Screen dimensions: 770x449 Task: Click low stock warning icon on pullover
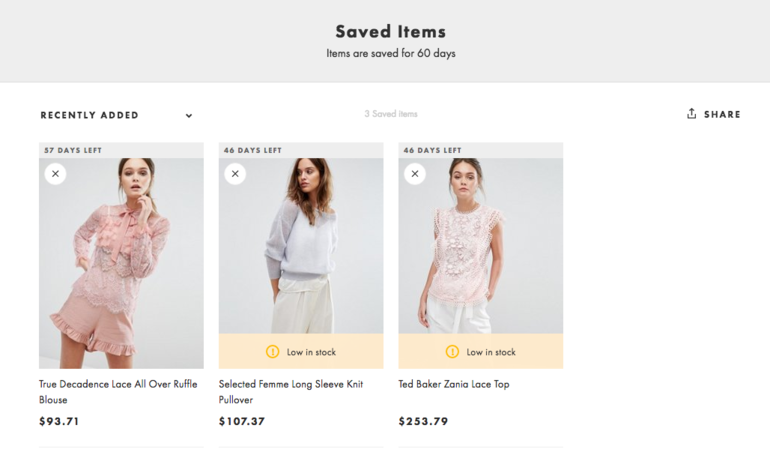(x=272, y=352)
